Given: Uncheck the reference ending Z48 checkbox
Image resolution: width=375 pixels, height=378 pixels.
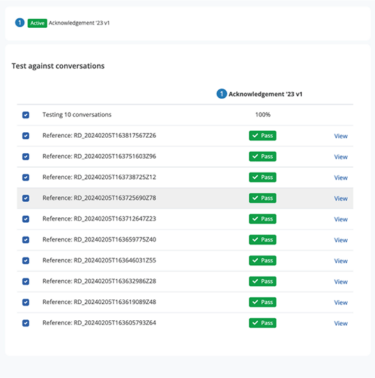Looking at the screenshot, I should (26, 302).
